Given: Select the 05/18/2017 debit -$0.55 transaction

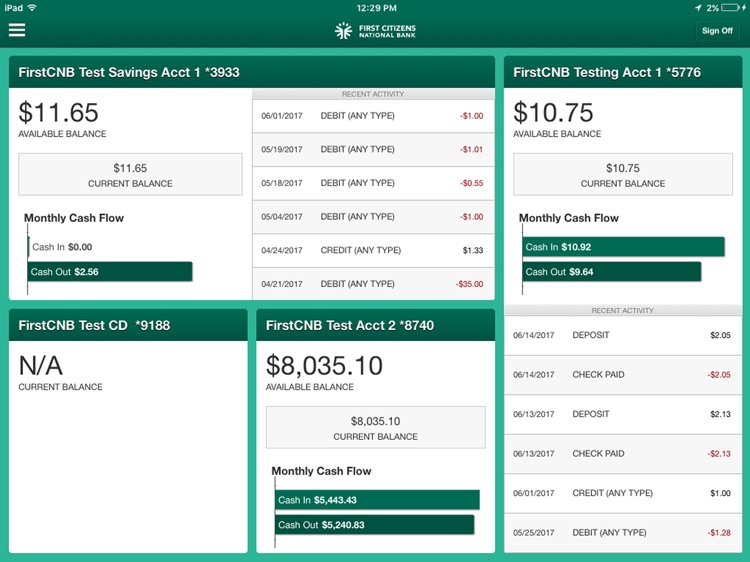Looking at the screenshot, I should click(x=373, y=183).
